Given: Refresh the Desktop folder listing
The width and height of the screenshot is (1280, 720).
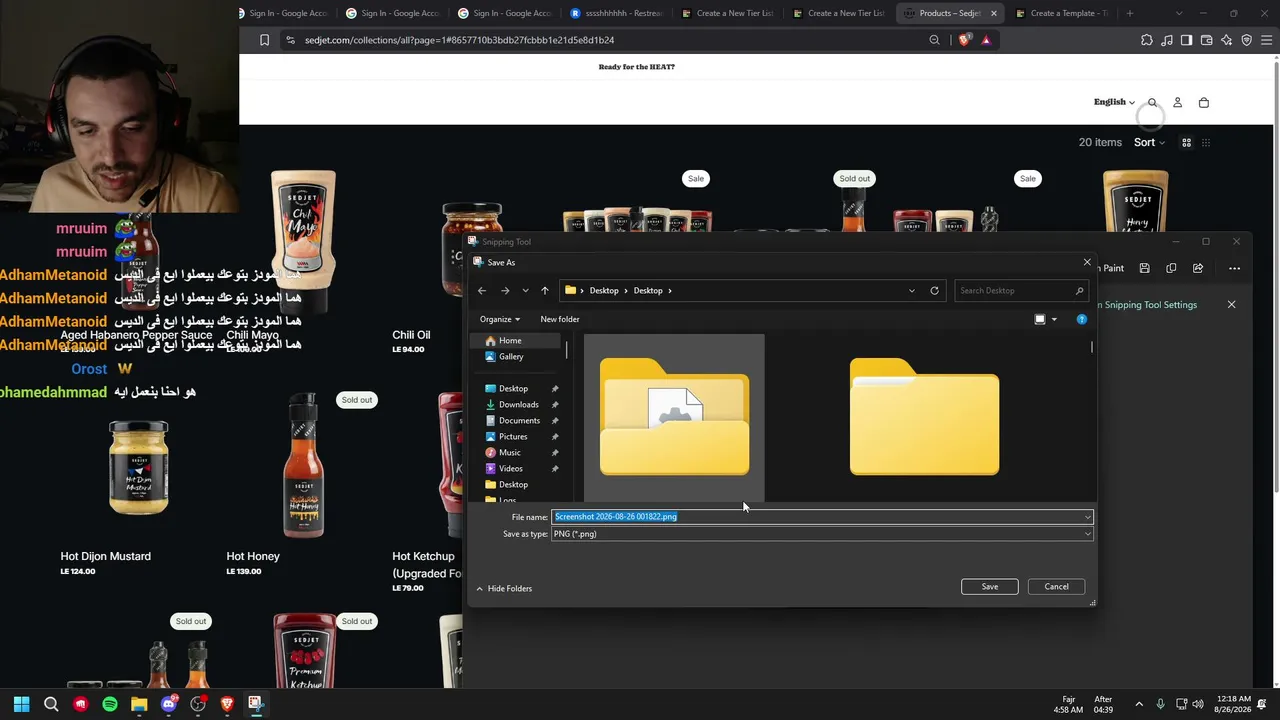Looking at the screenshot, I should coord(935,291).
